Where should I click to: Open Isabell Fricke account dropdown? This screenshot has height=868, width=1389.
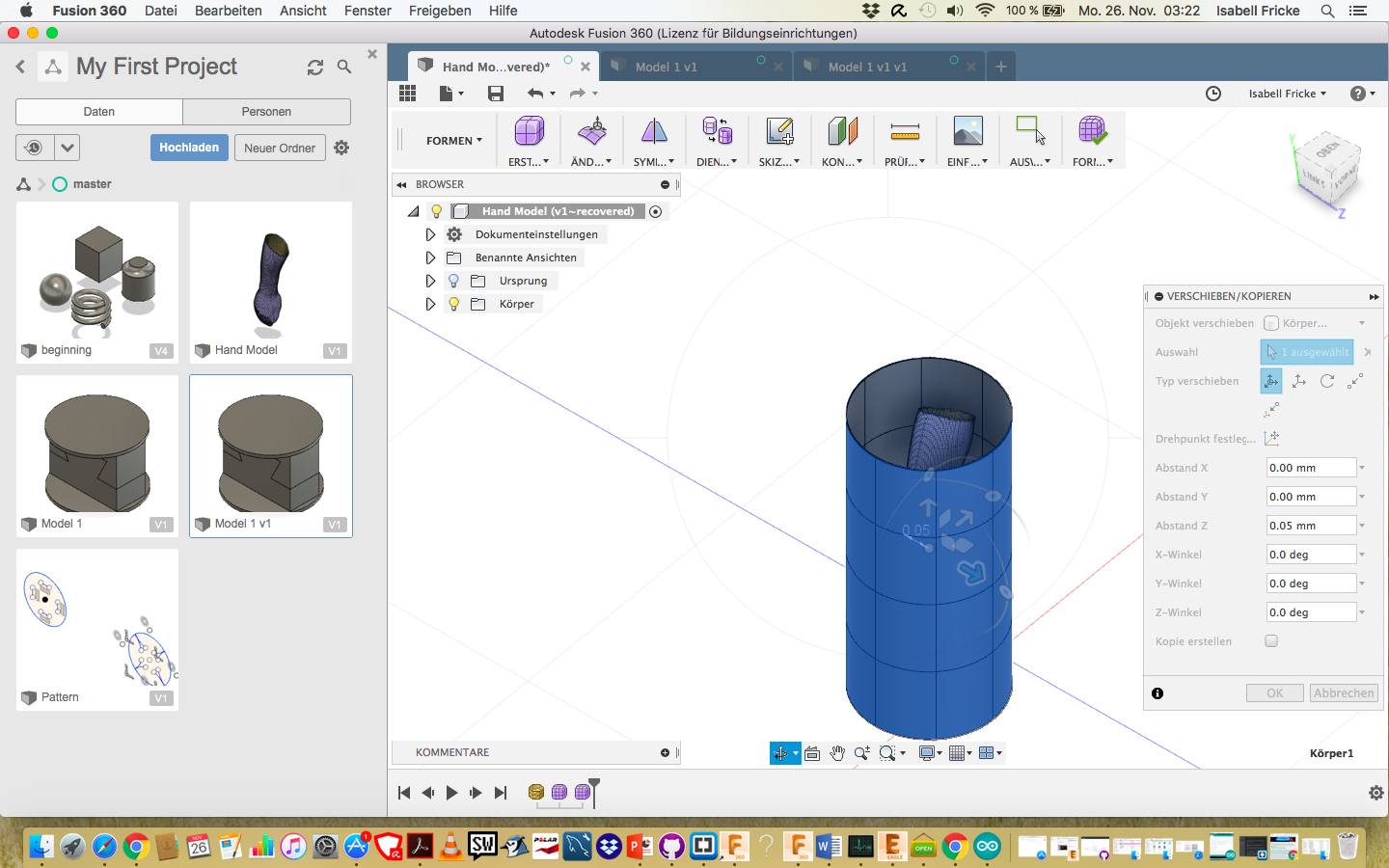[1288, 94]
